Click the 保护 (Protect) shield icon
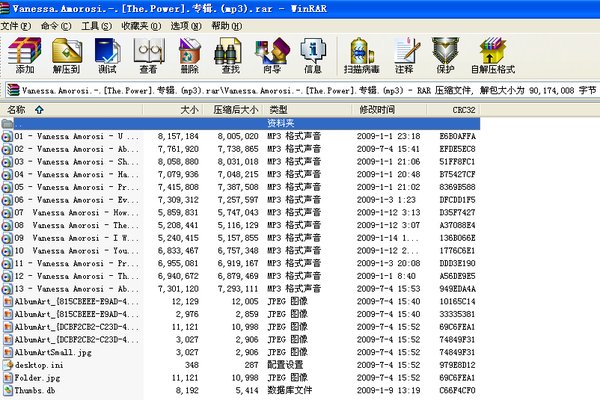Viewport: 600px width, 400px height. click(445, 56)
